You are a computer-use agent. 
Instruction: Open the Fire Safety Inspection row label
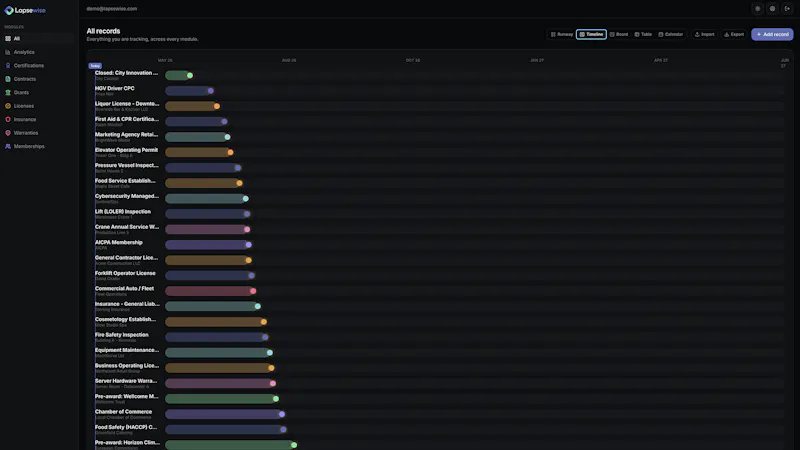point(122,337)
